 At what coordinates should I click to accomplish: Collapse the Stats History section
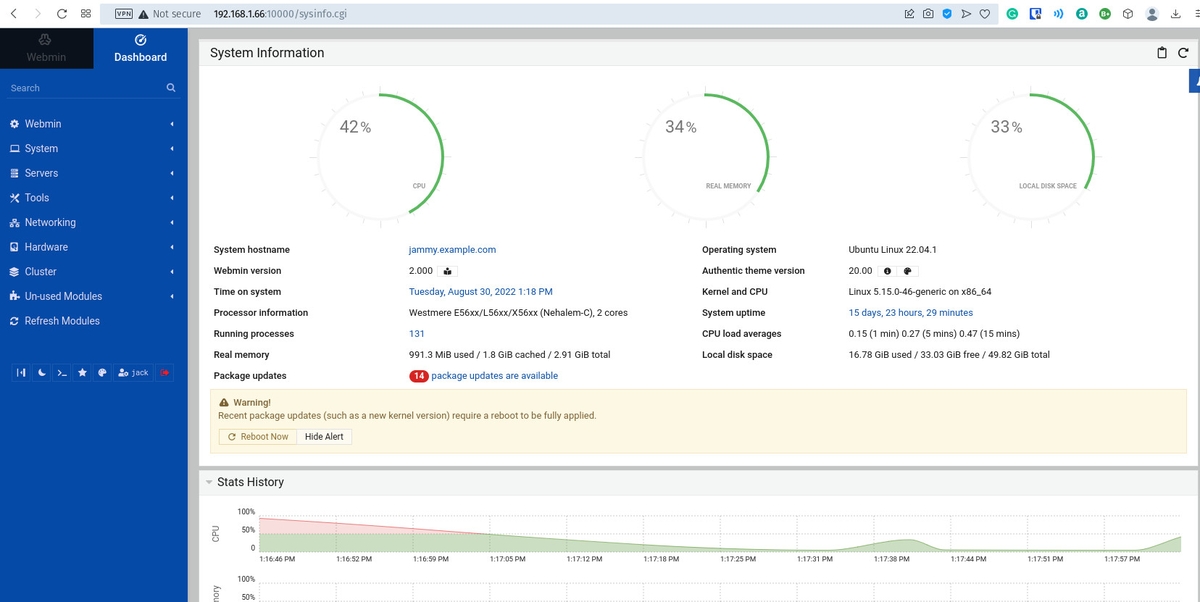(x=209, y=482)
